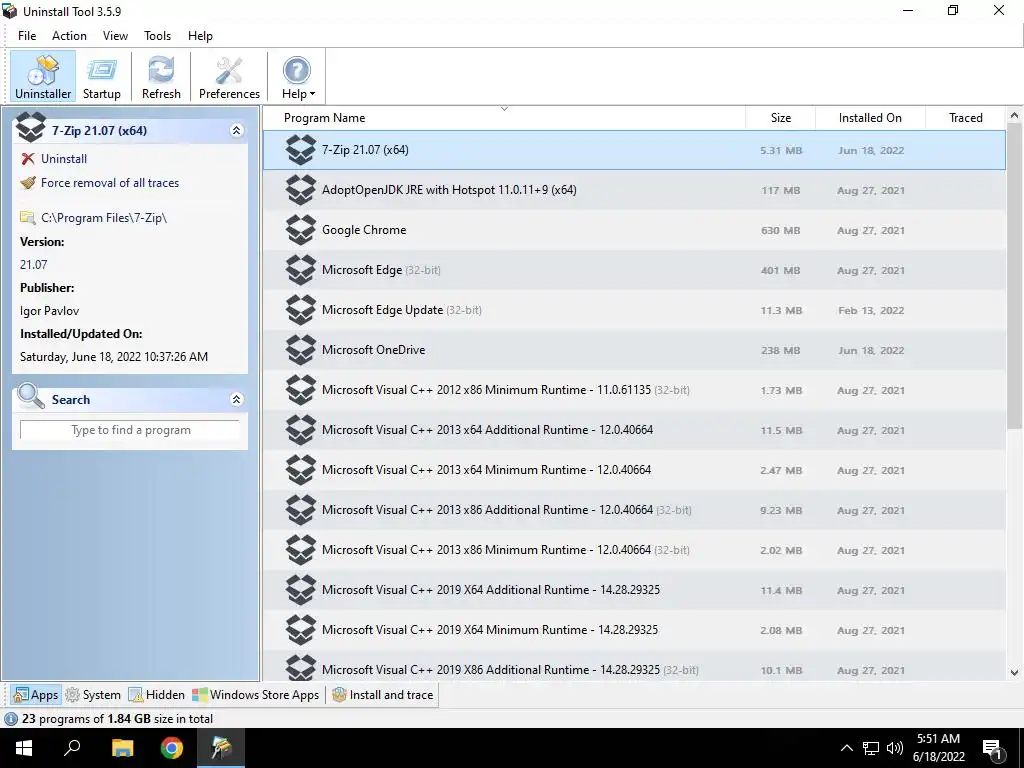
Task: Sort the list by Program Name column
Action: click(504, 118)
